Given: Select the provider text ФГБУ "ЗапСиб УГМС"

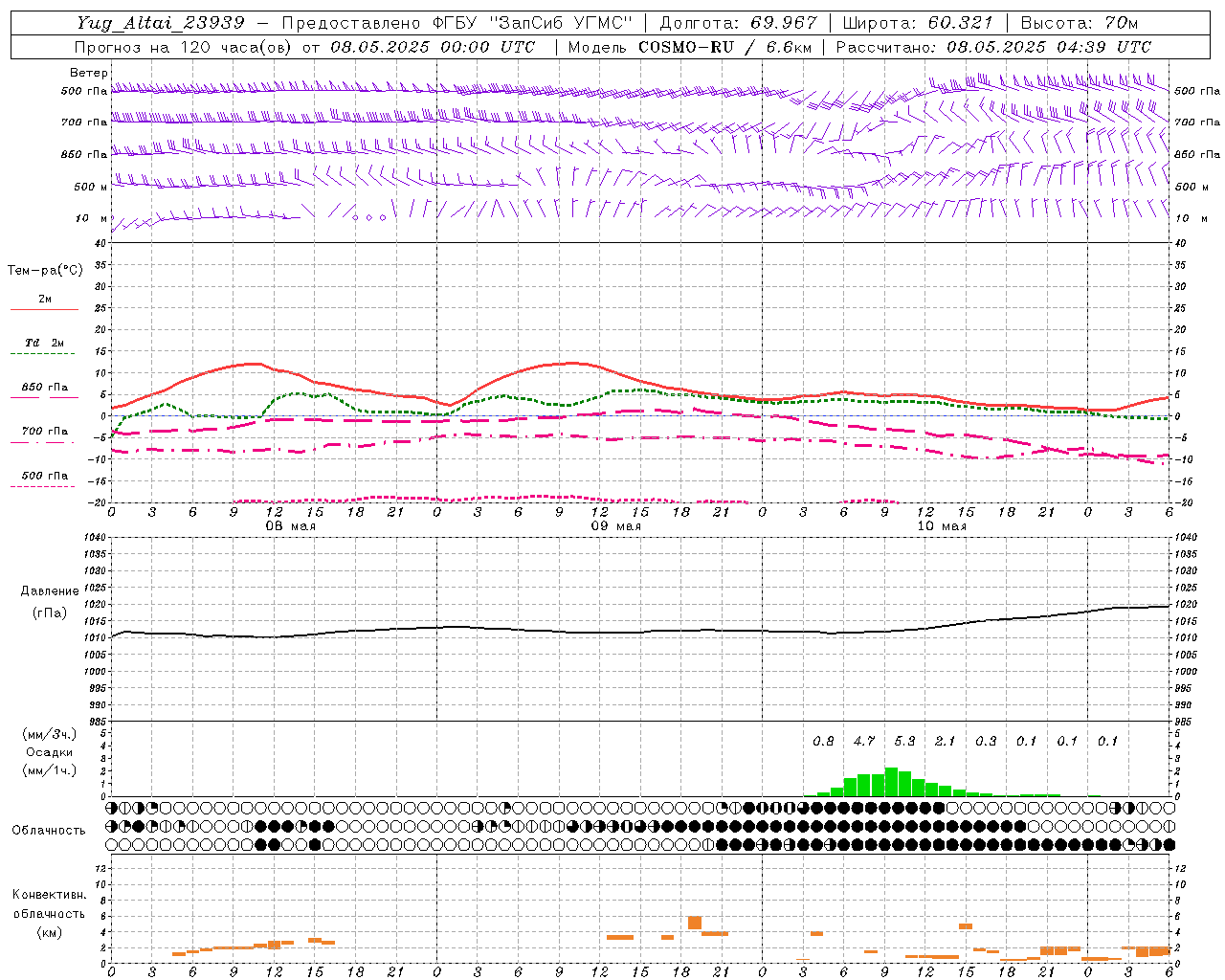Looking at the screenshot, I should pyautogui.click(x=533, y=23).
